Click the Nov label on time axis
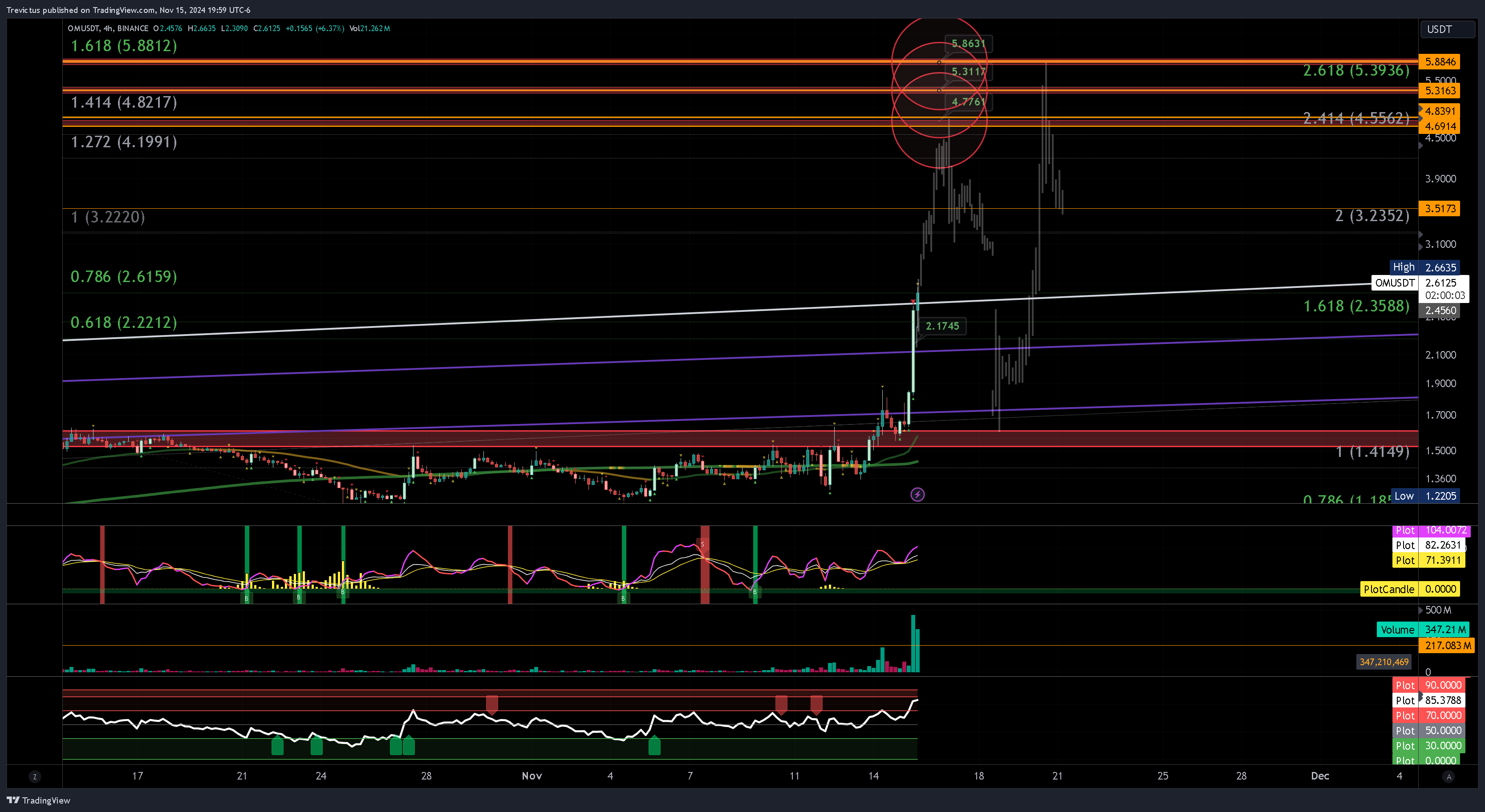Image resolution: width=1485 pixels, height=812 pixels. [x=532, y=776]
